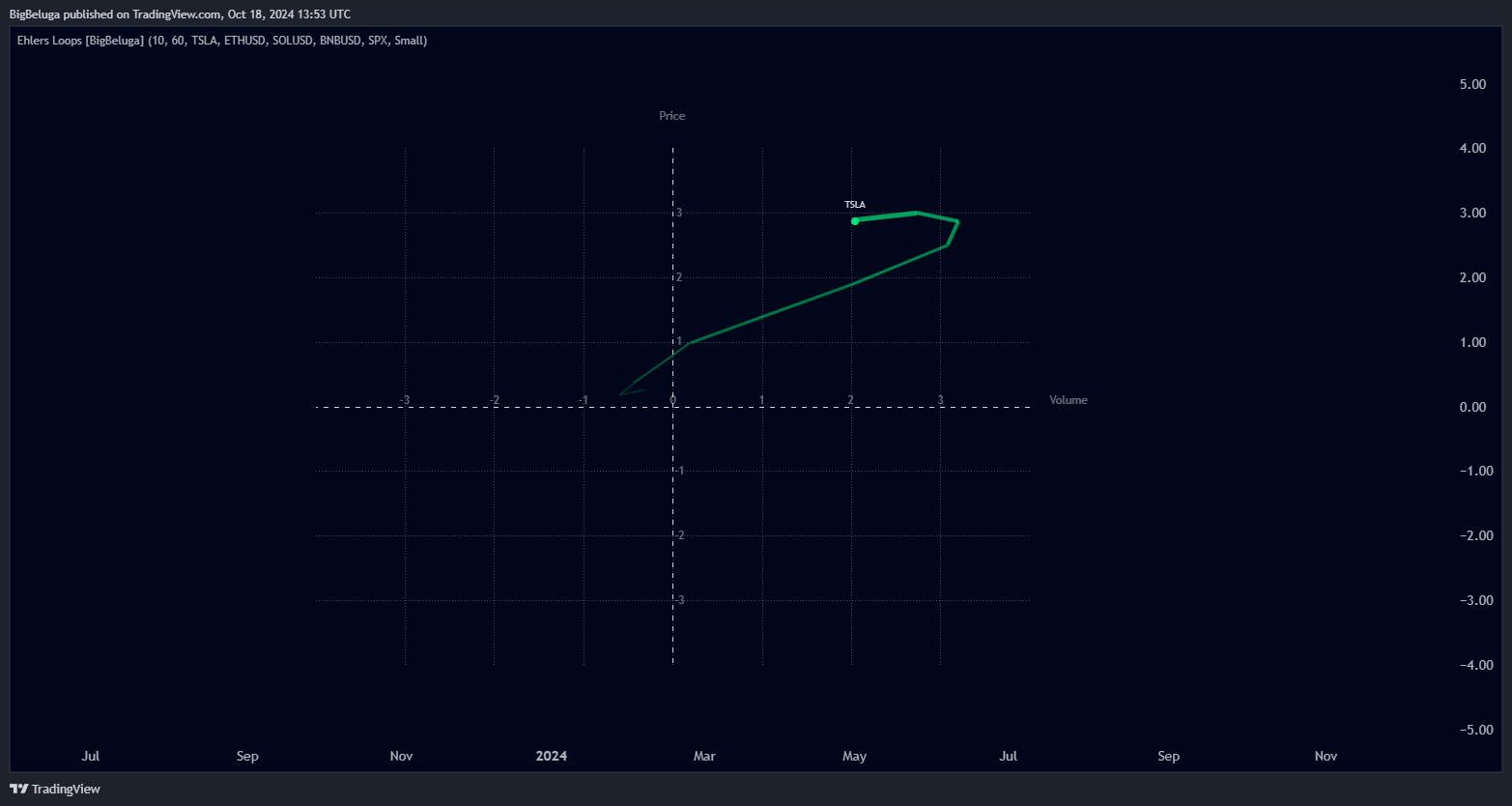This screenshot has height=806, width=1512.
Task: Click the −3.00 value on price scale
Action: 1475,601
